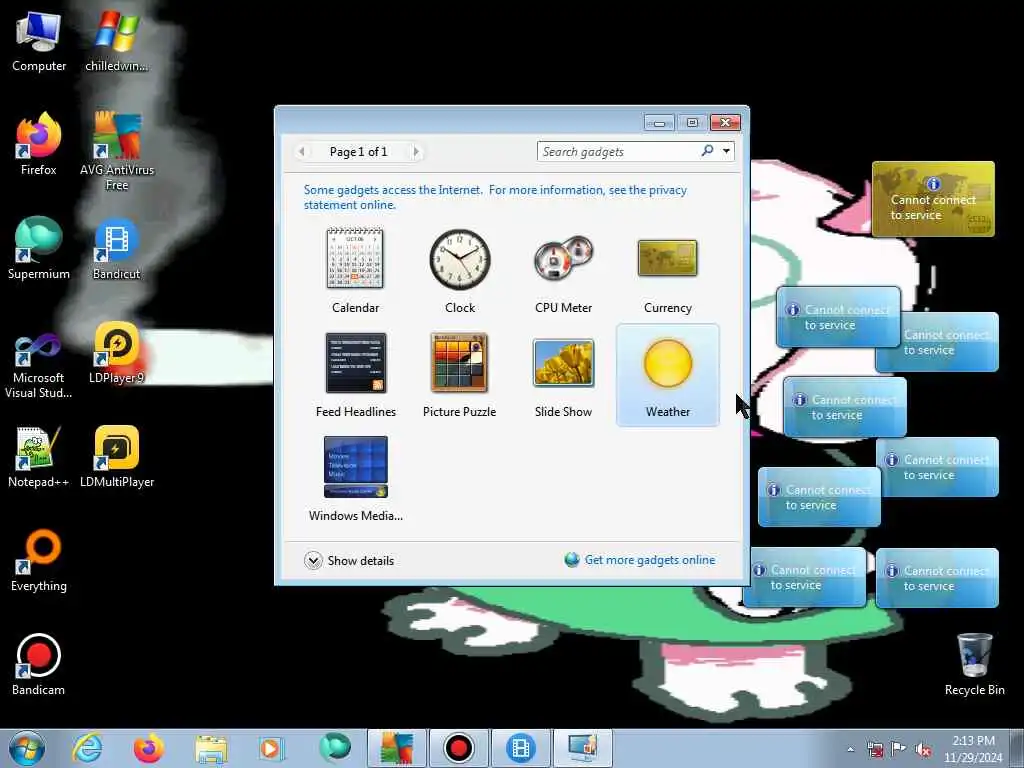Open the search filter dropdown arrow

click(726, 152)
